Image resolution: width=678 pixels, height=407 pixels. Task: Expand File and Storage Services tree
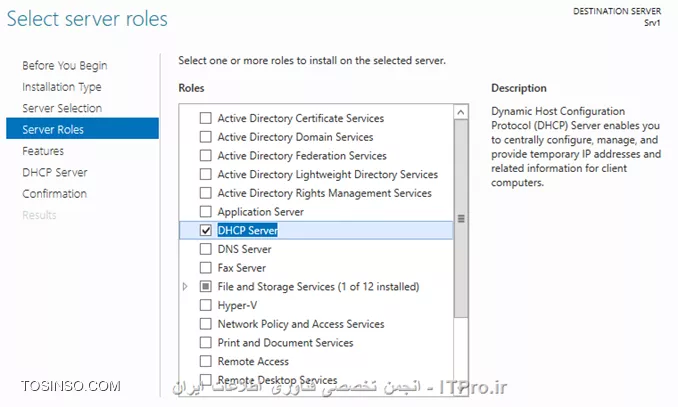pos(185,286)
